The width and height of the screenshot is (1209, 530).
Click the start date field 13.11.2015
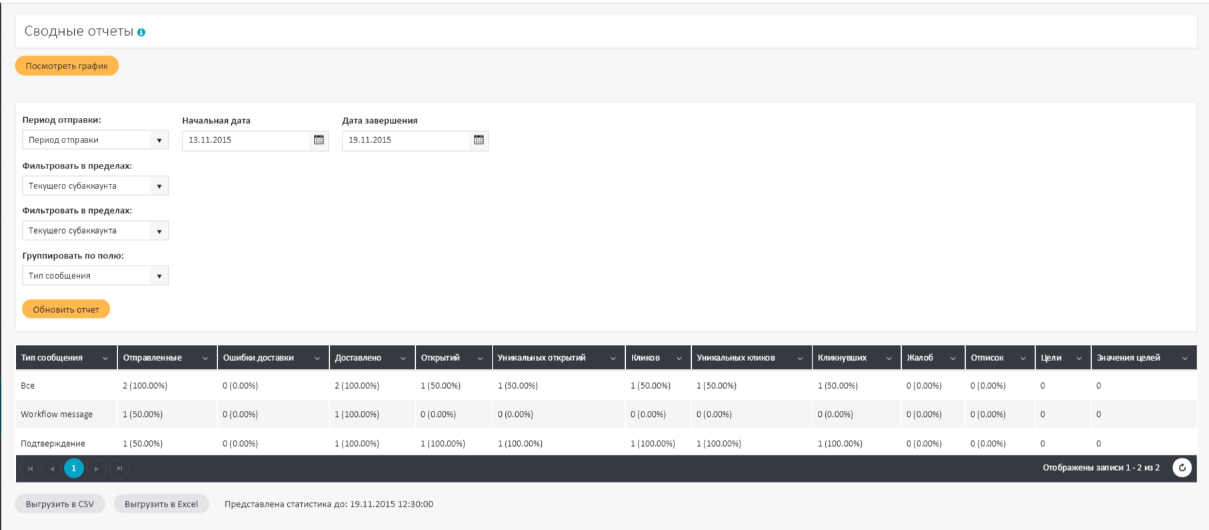tap(245, 140)
